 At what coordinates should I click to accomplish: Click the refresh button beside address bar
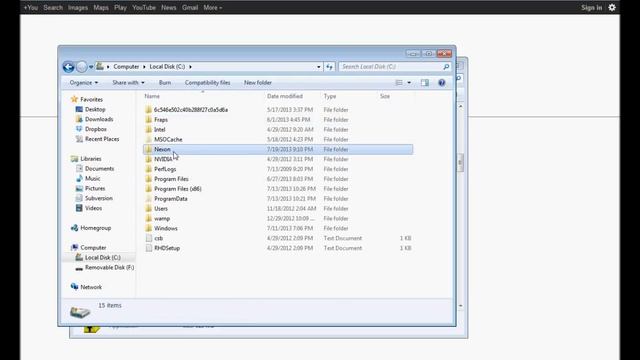[x=329, y=67]
